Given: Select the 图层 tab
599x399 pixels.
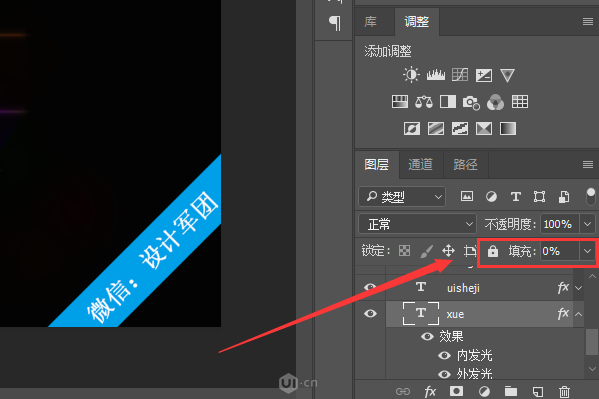Looking at the screenshot, I should pos(377,164).
